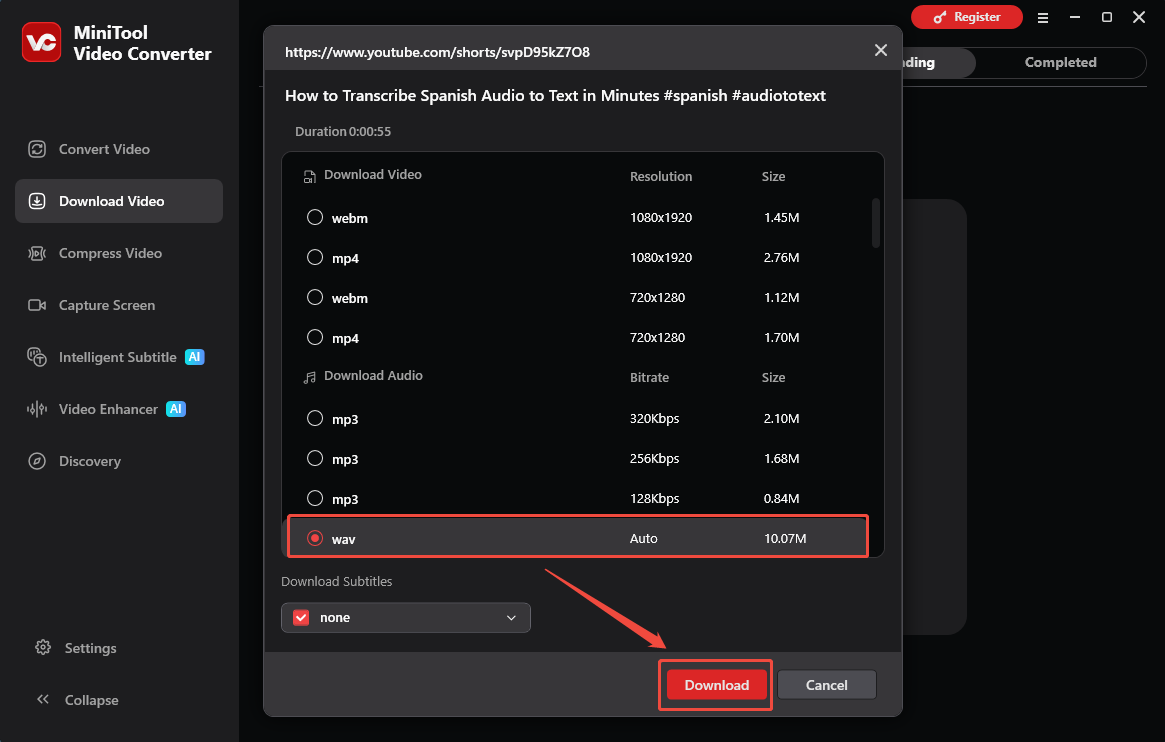Click the Settings gear icon
Viewport: 1165px width, 742px height.
43,648
